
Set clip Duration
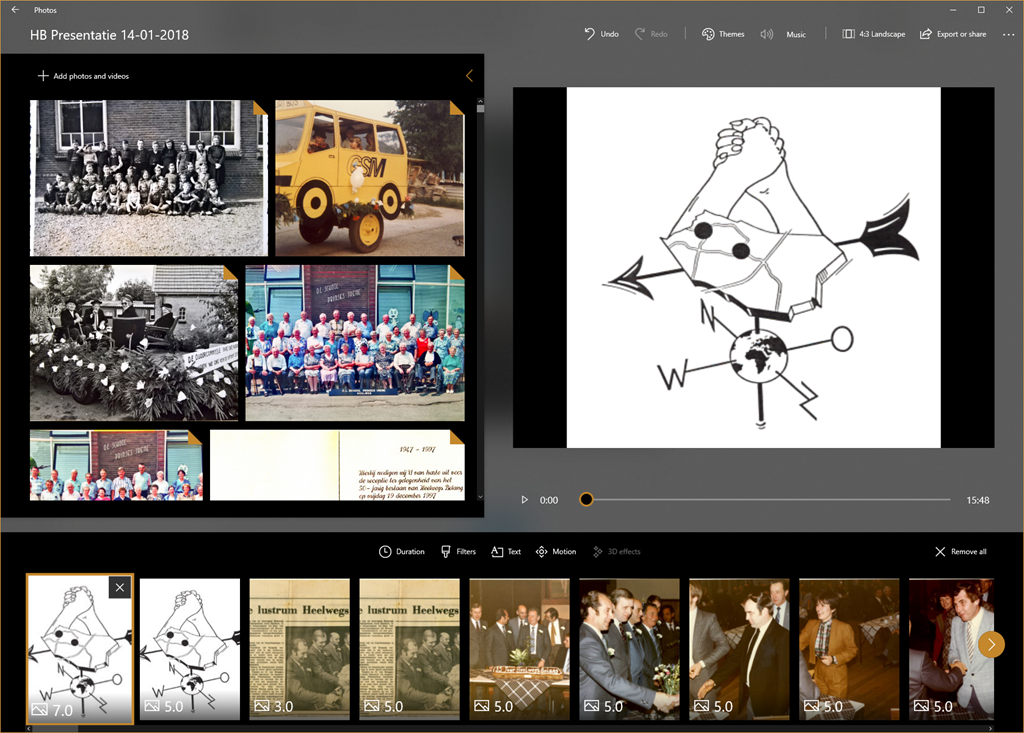pyautogui.click(x=401, y=552)
